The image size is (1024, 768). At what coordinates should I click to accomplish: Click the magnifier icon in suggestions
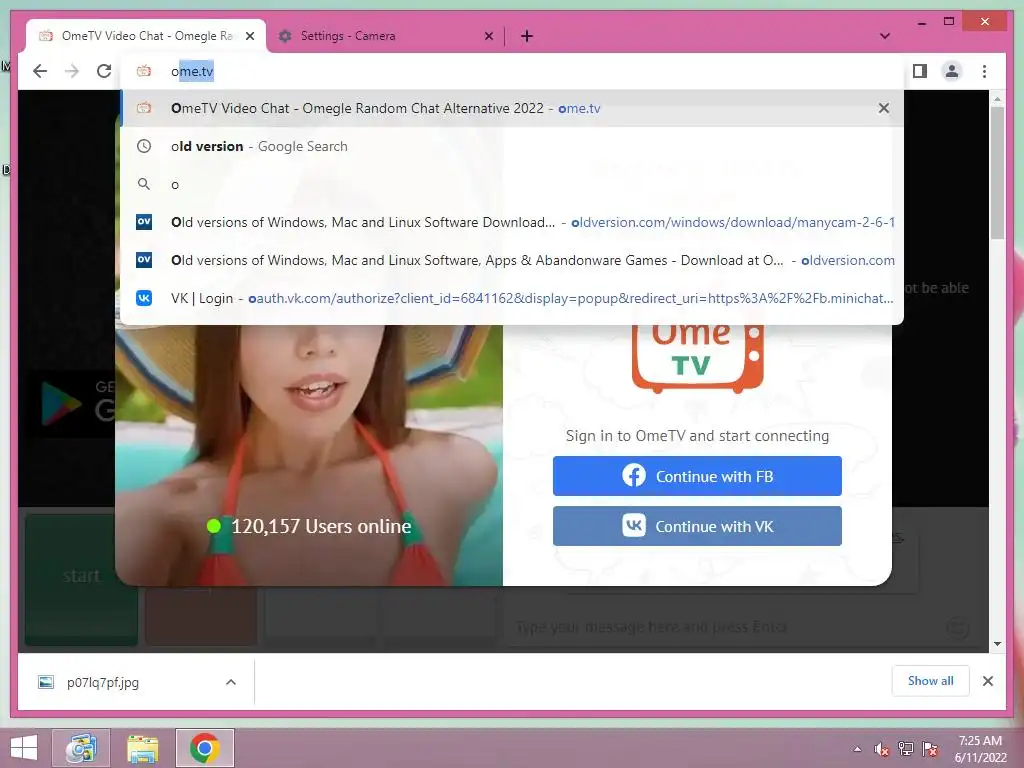pos(144,184)
